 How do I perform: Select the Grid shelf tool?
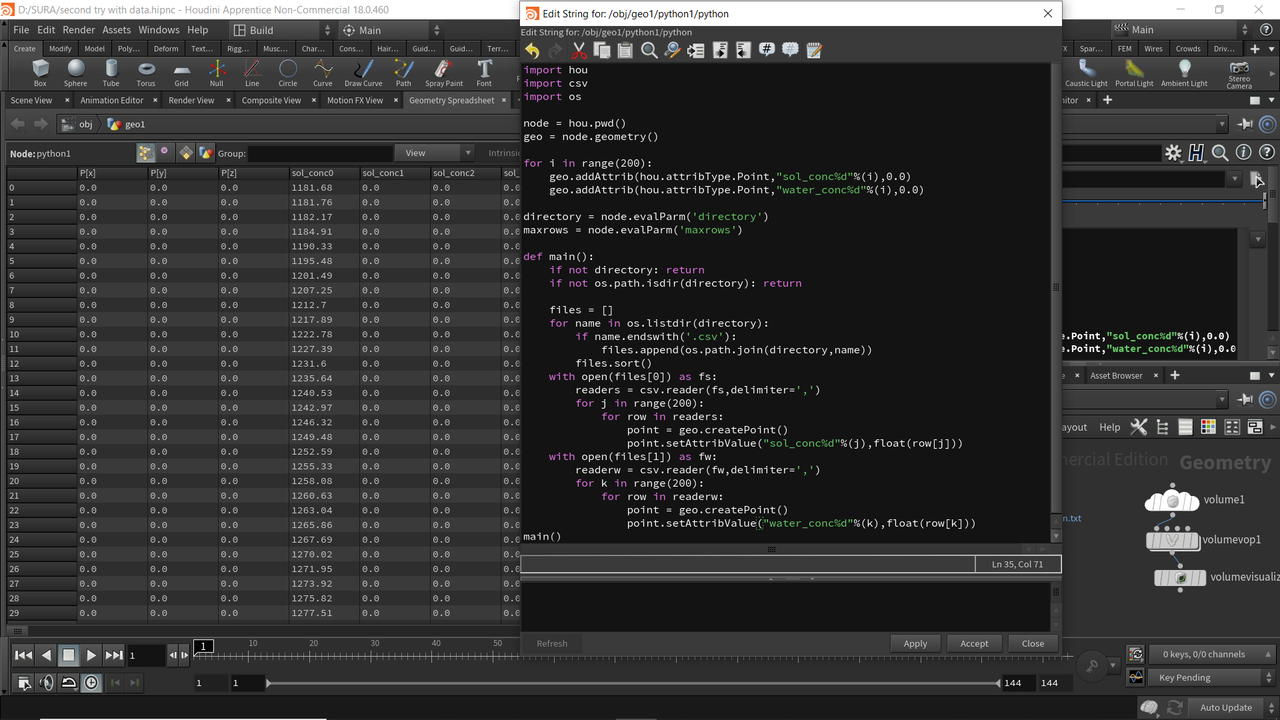pos(181,73)
